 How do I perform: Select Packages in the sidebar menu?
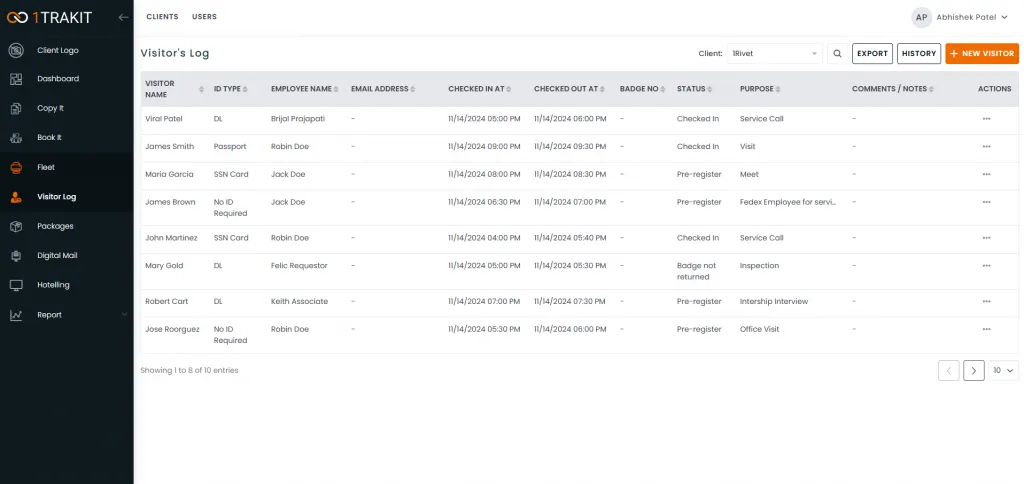click(x=56, y=226)
